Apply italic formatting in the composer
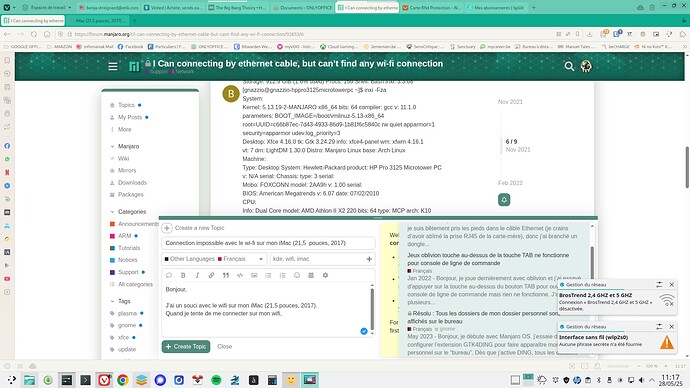 coord(197,275)
